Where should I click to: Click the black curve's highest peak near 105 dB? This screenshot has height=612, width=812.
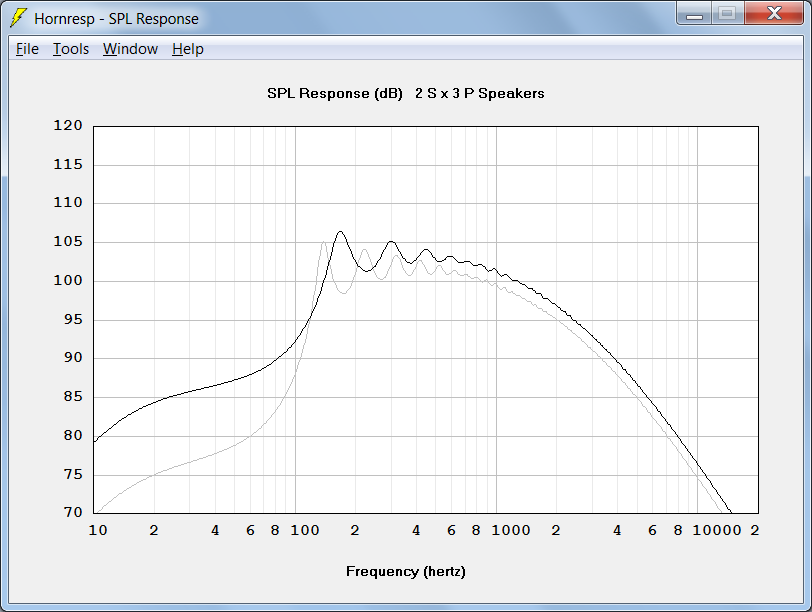tap(340, 231)
